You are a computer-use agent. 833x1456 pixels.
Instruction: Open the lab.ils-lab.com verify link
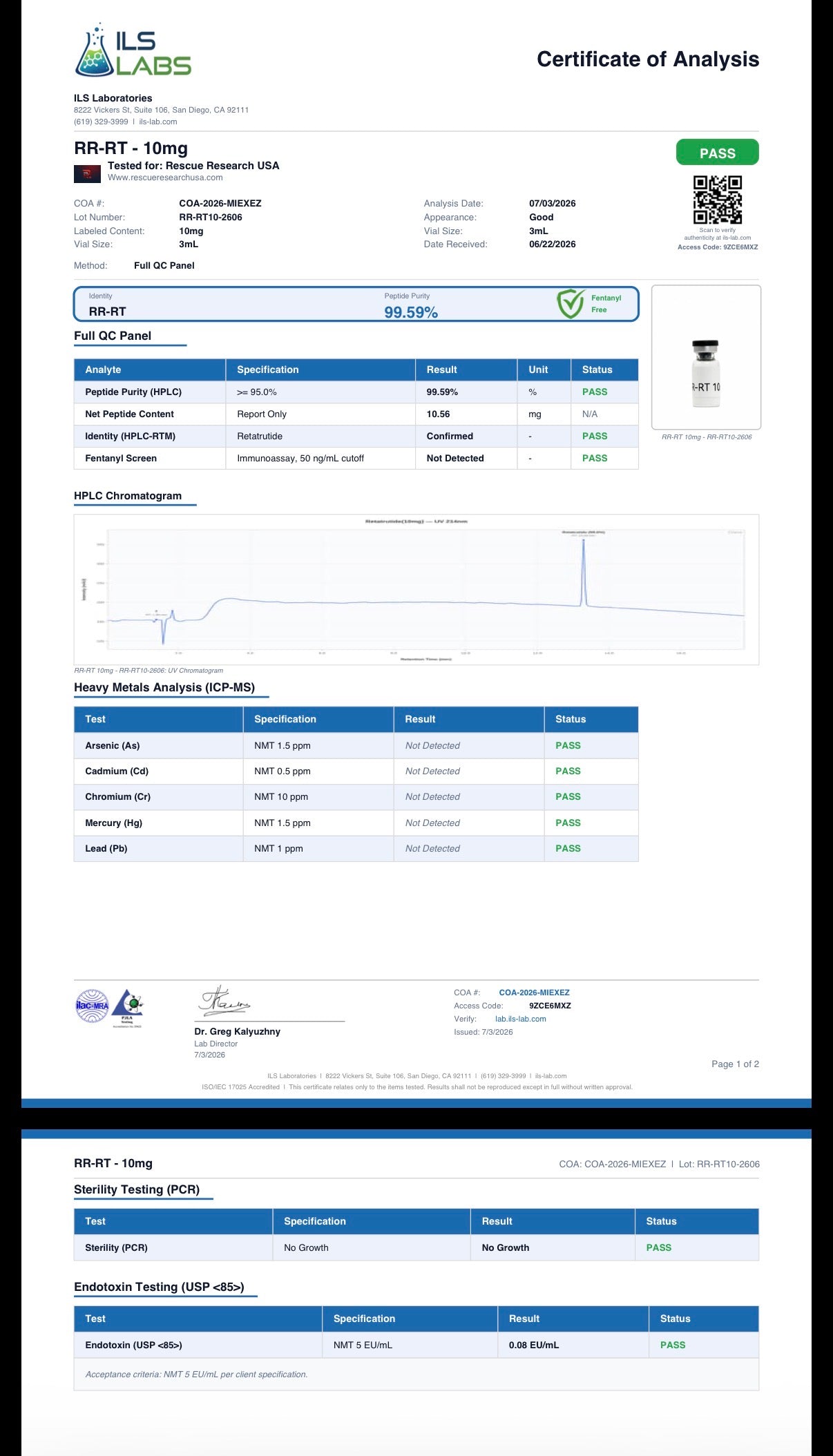pos(520,1019)
